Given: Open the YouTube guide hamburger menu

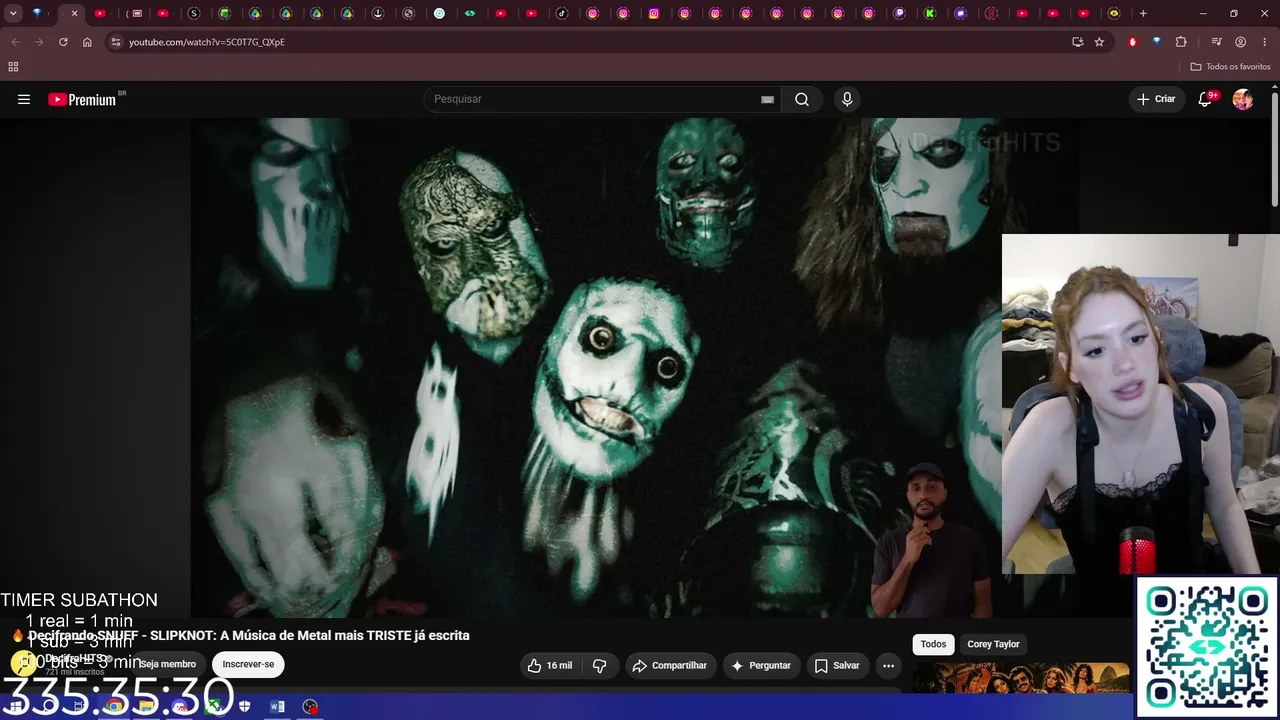Looking at the screenshot, I should point(24,99).
